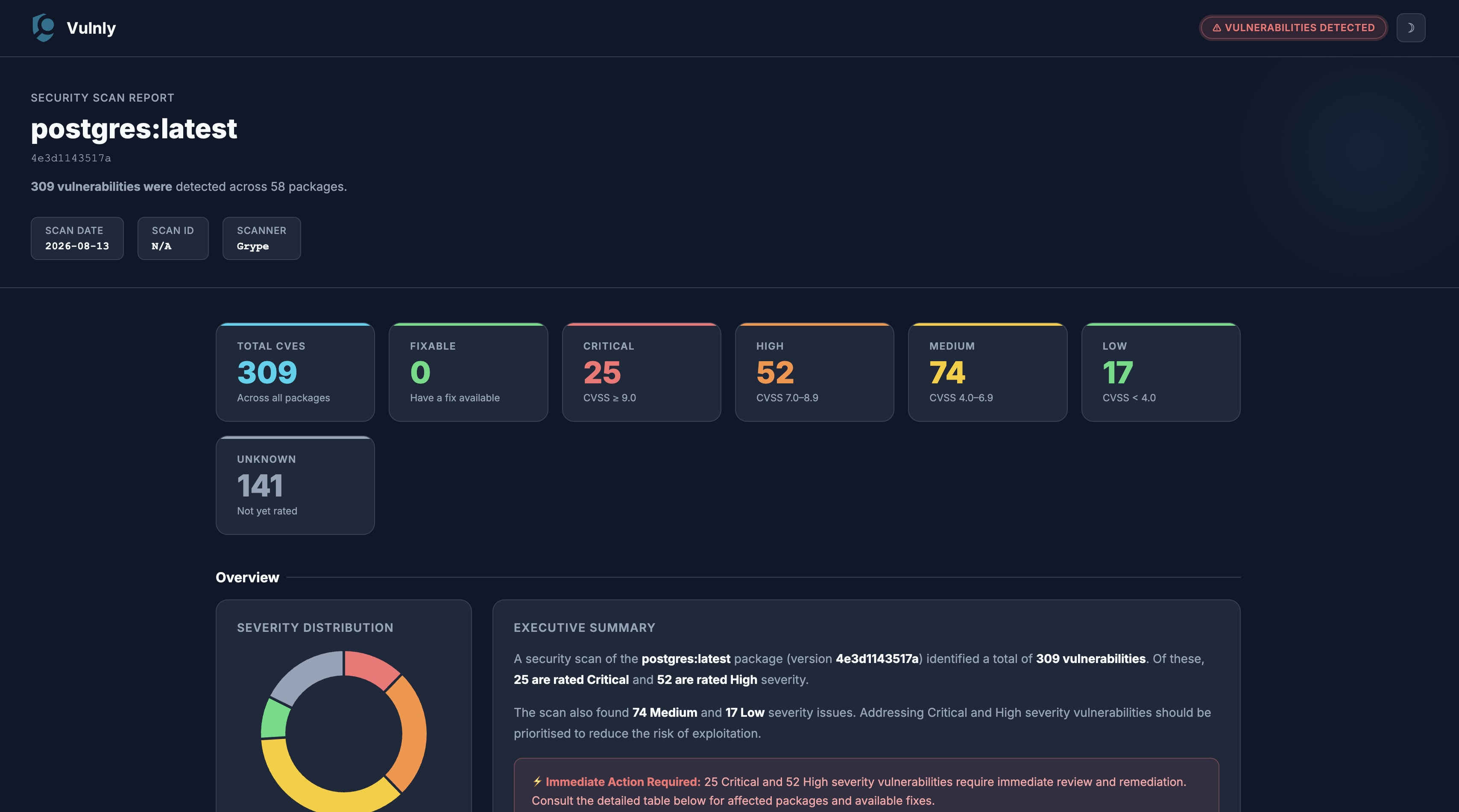This screenshot has height=812, width=1459.
Task: Click 'Have a fix available' caption
Action: [455, 398]
